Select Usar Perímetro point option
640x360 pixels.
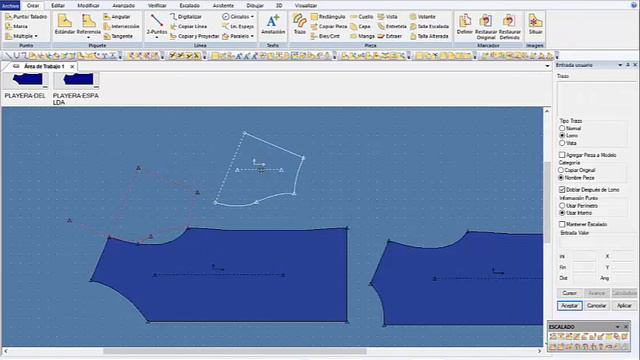[x=562, y=206]
